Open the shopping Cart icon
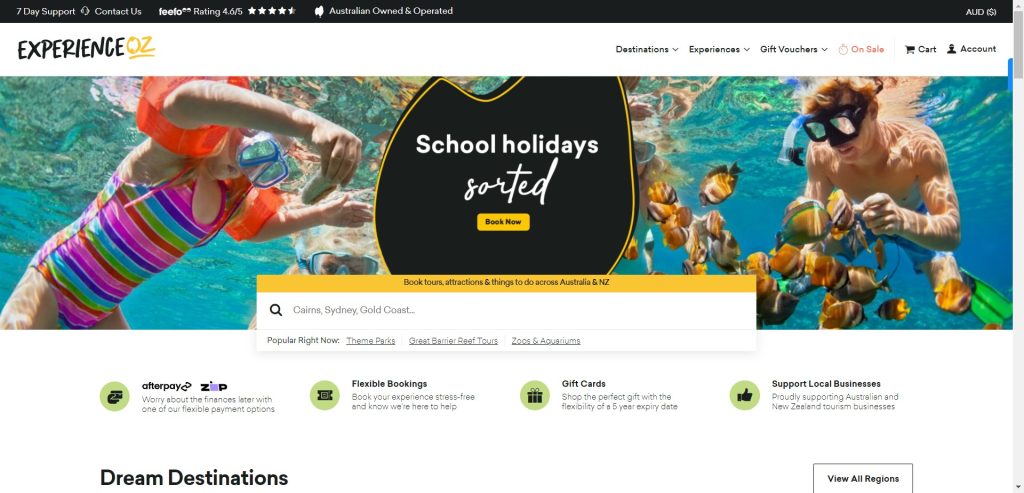Viewport: 1024px width, 493px height. 909,50
